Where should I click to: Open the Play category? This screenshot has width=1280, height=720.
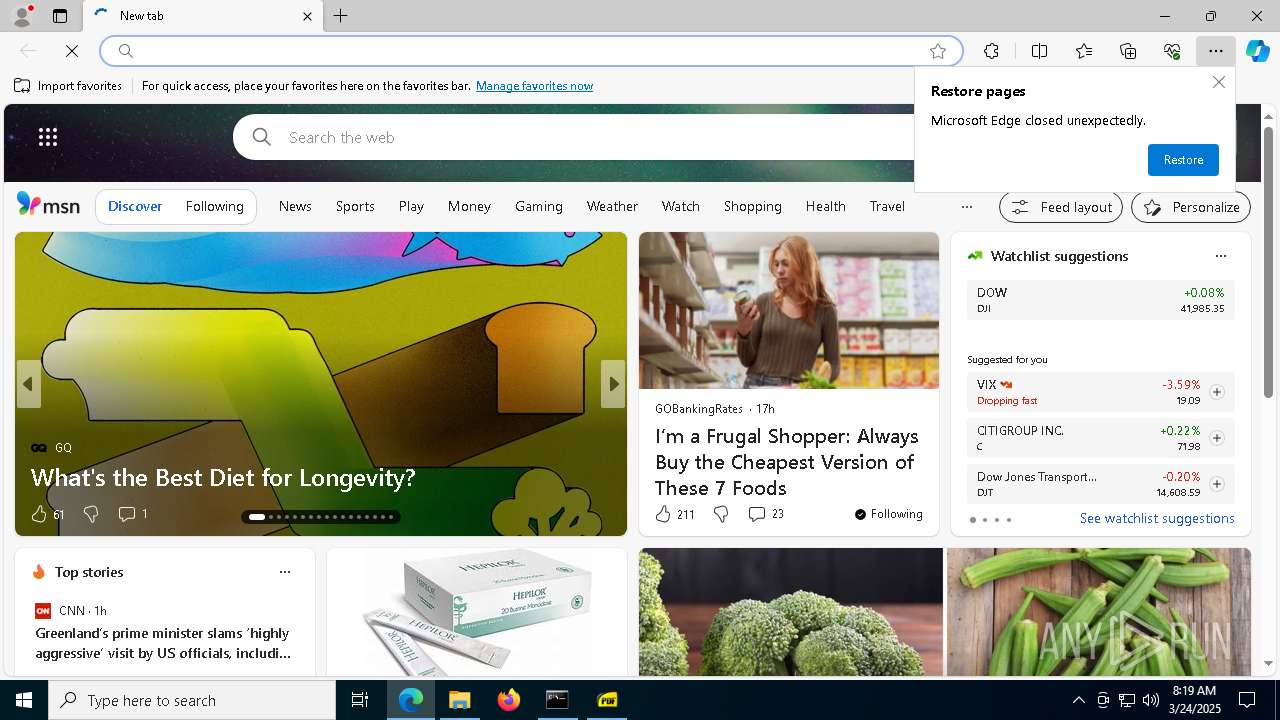click(411, 206)
